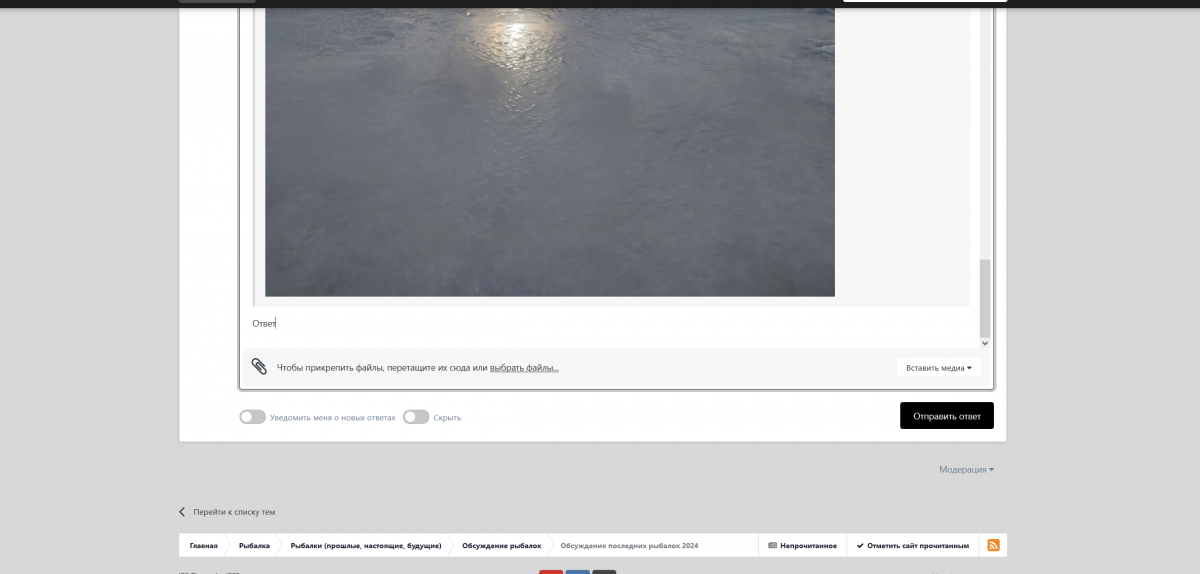Toggle the 'Скрыть' switch

click(416, 417)
